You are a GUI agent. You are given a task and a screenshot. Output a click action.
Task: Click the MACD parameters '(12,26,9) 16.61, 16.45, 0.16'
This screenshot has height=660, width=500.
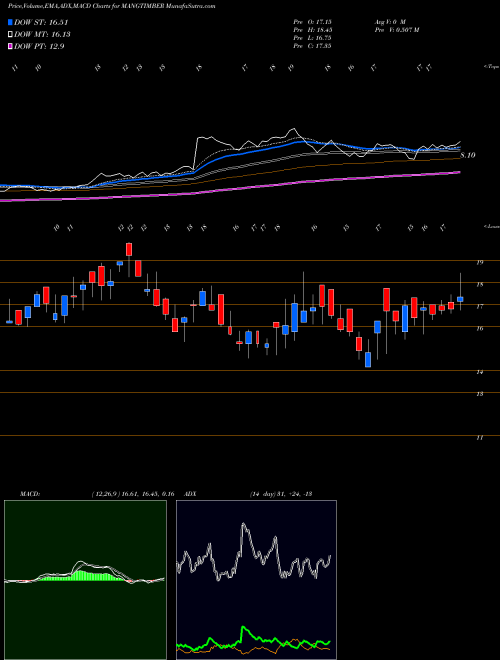tap(133, 494)
